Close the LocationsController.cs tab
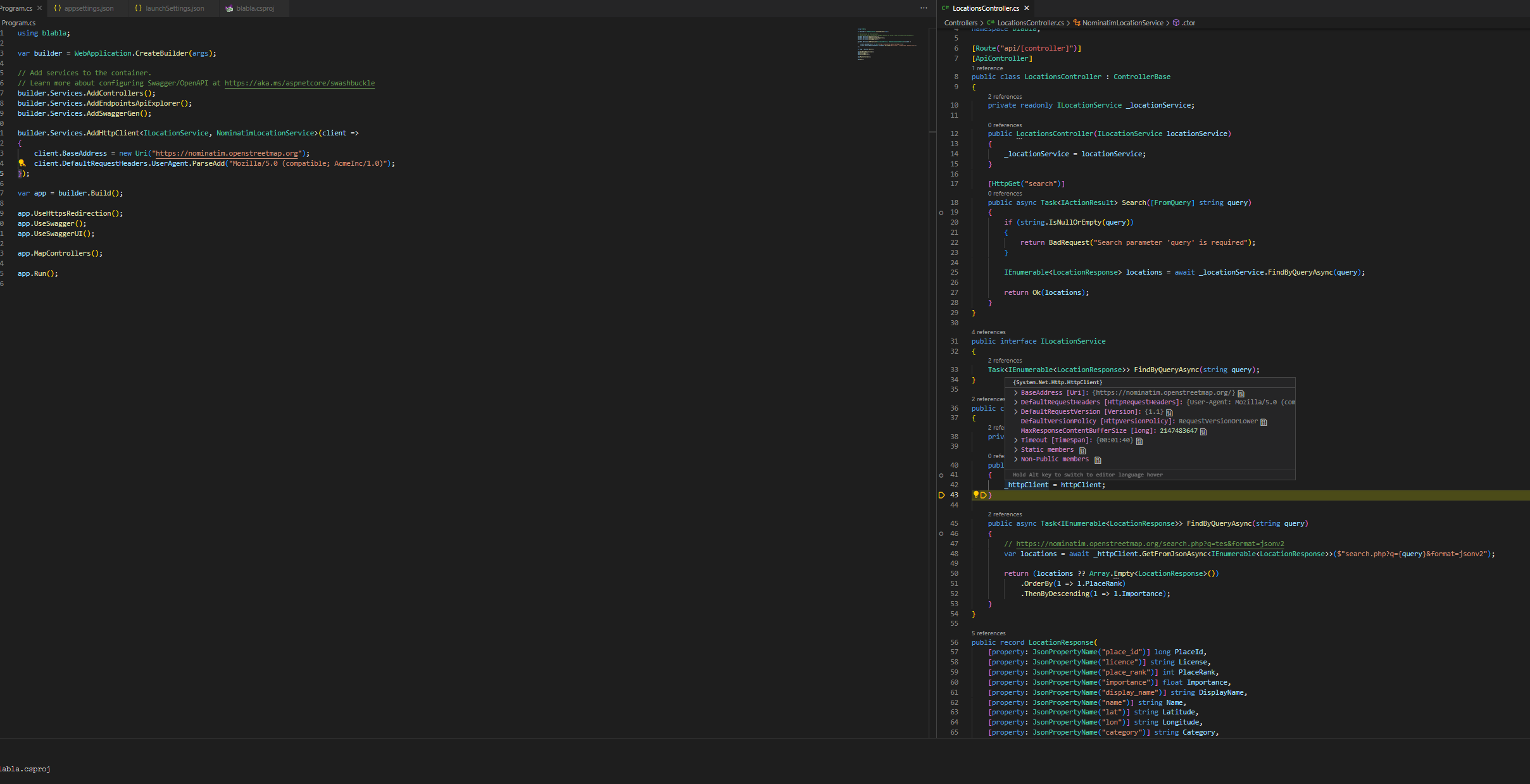The image size is (1530, 784). (1027, 8)
